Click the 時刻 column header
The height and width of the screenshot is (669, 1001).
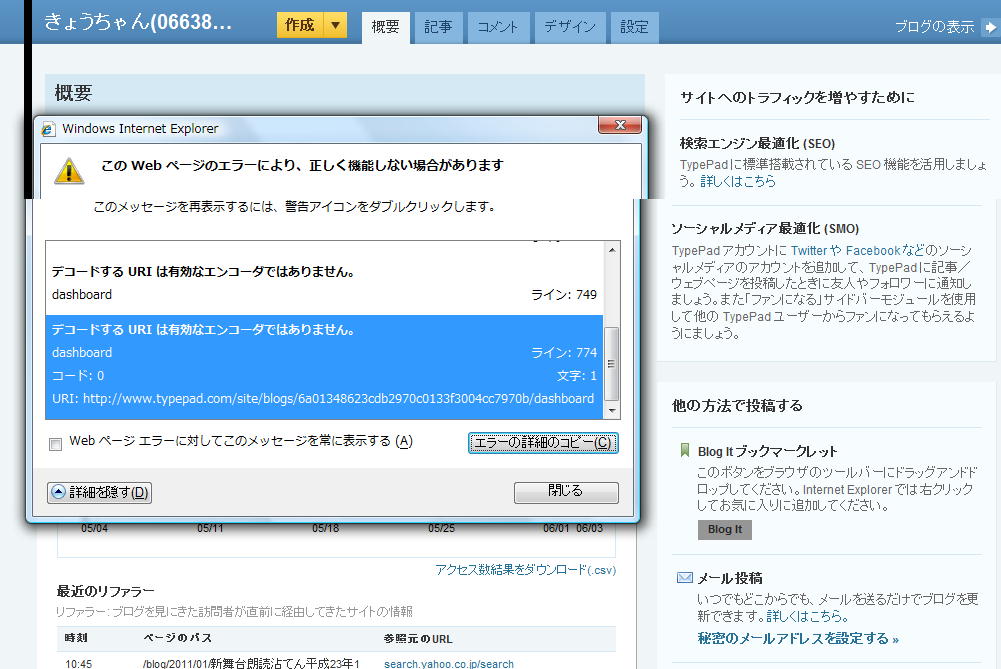[76, 638]
